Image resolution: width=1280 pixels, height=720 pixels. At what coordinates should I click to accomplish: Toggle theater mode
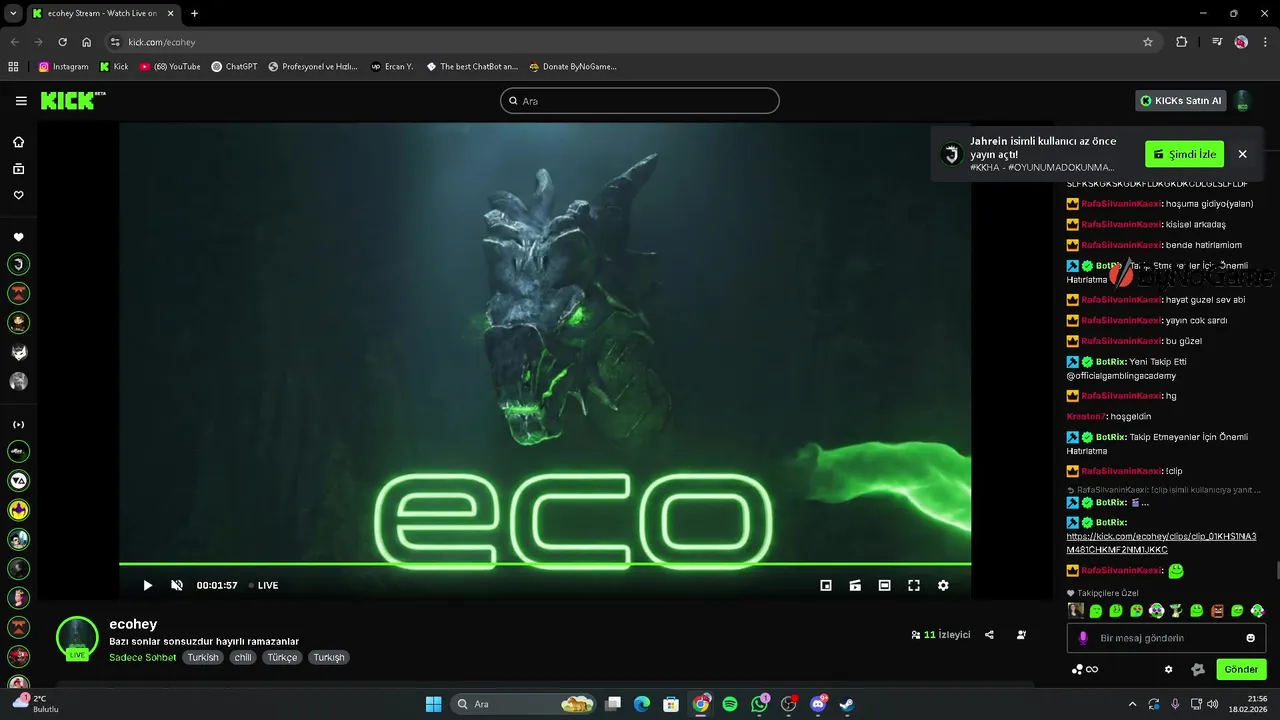[884, 585]
